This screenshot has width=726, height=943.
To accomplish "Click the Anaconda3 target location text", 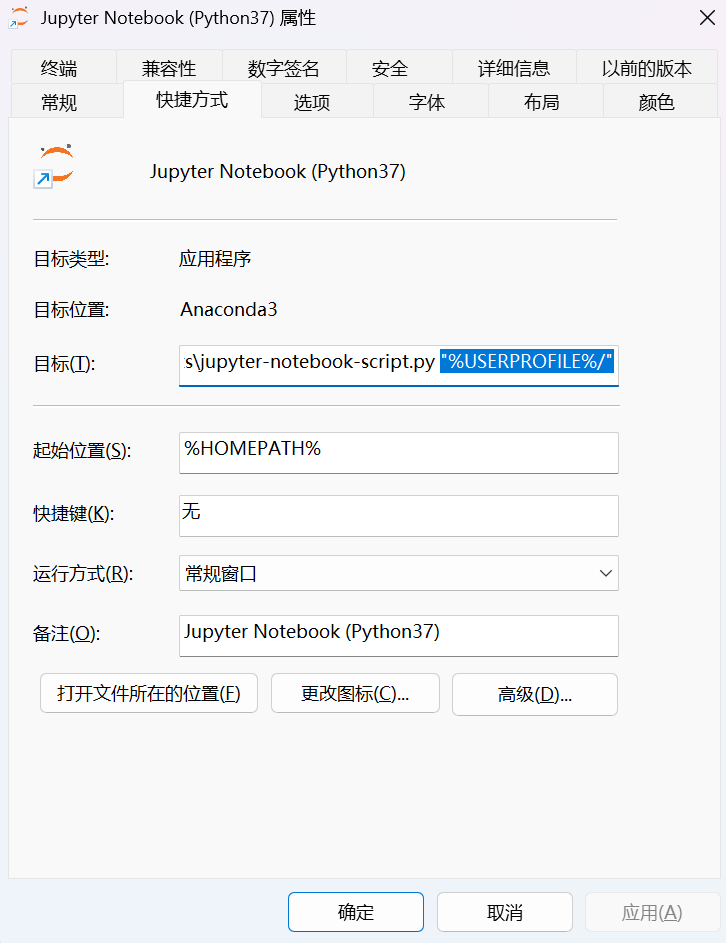I will [x=229, y=310].
